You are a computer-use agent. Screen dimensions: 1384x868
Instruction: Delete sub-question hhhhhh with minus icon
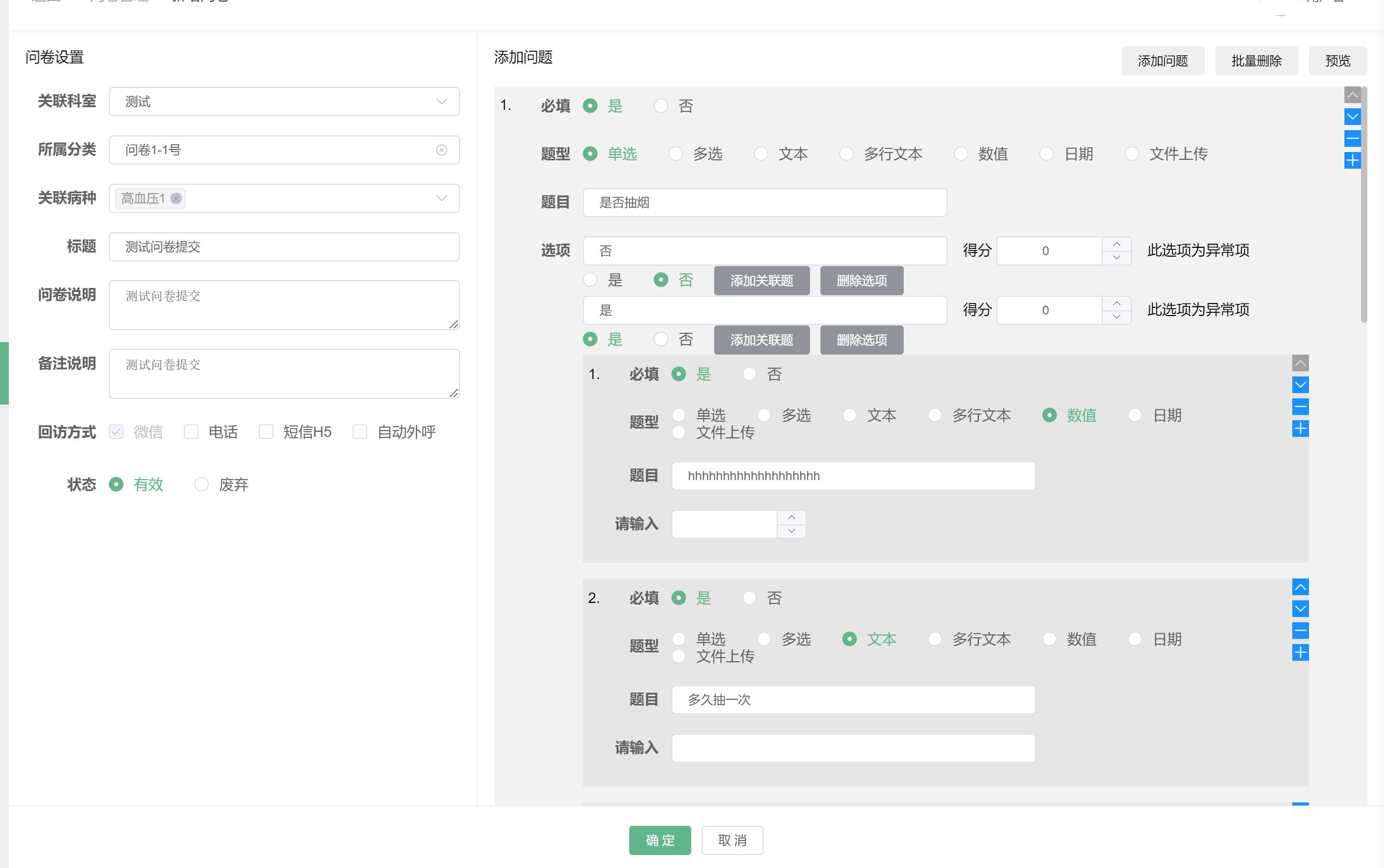tap(1300, 407)
